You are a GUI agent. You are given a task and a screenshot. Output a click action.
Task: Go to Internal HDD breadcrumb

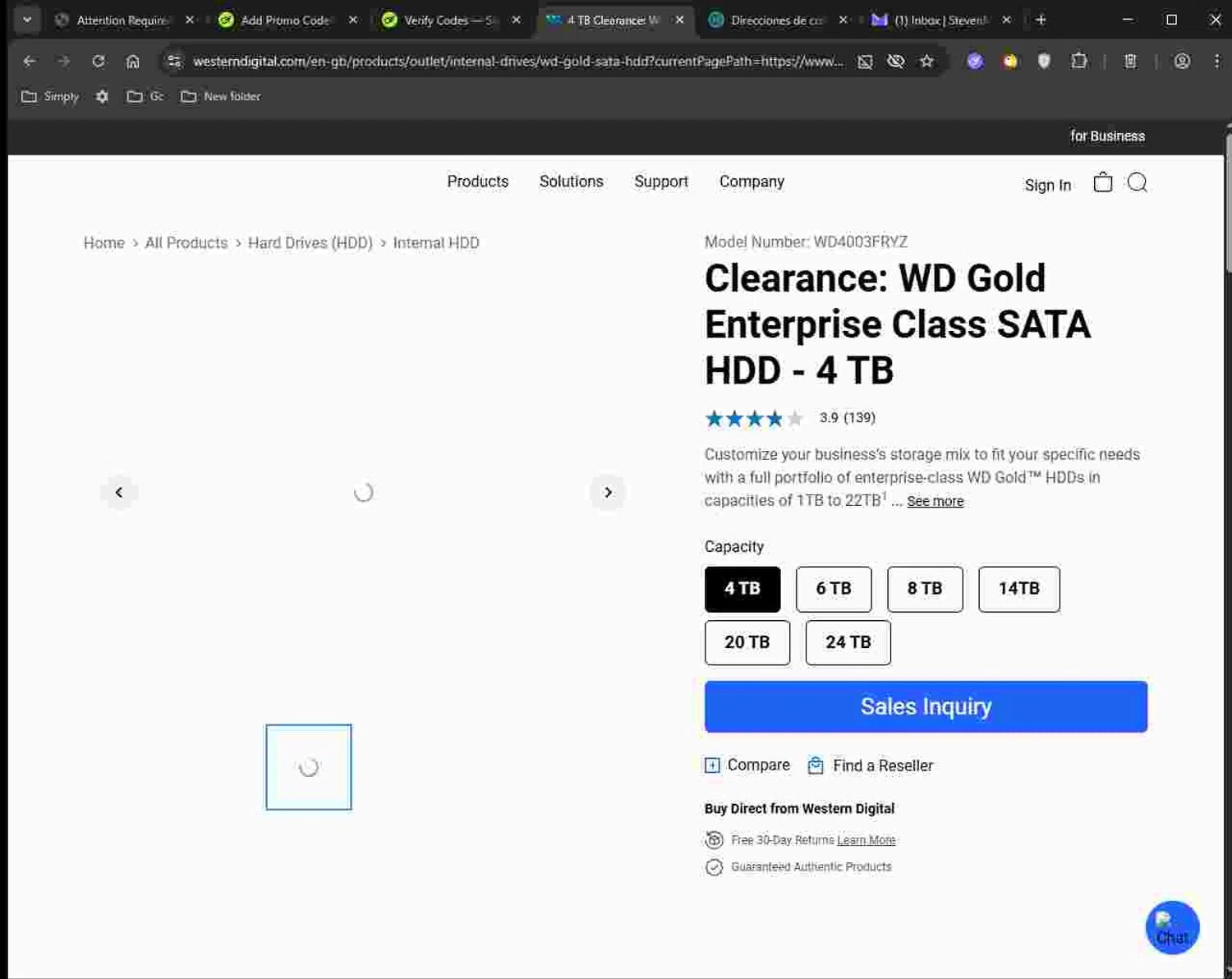pos(436,243)
